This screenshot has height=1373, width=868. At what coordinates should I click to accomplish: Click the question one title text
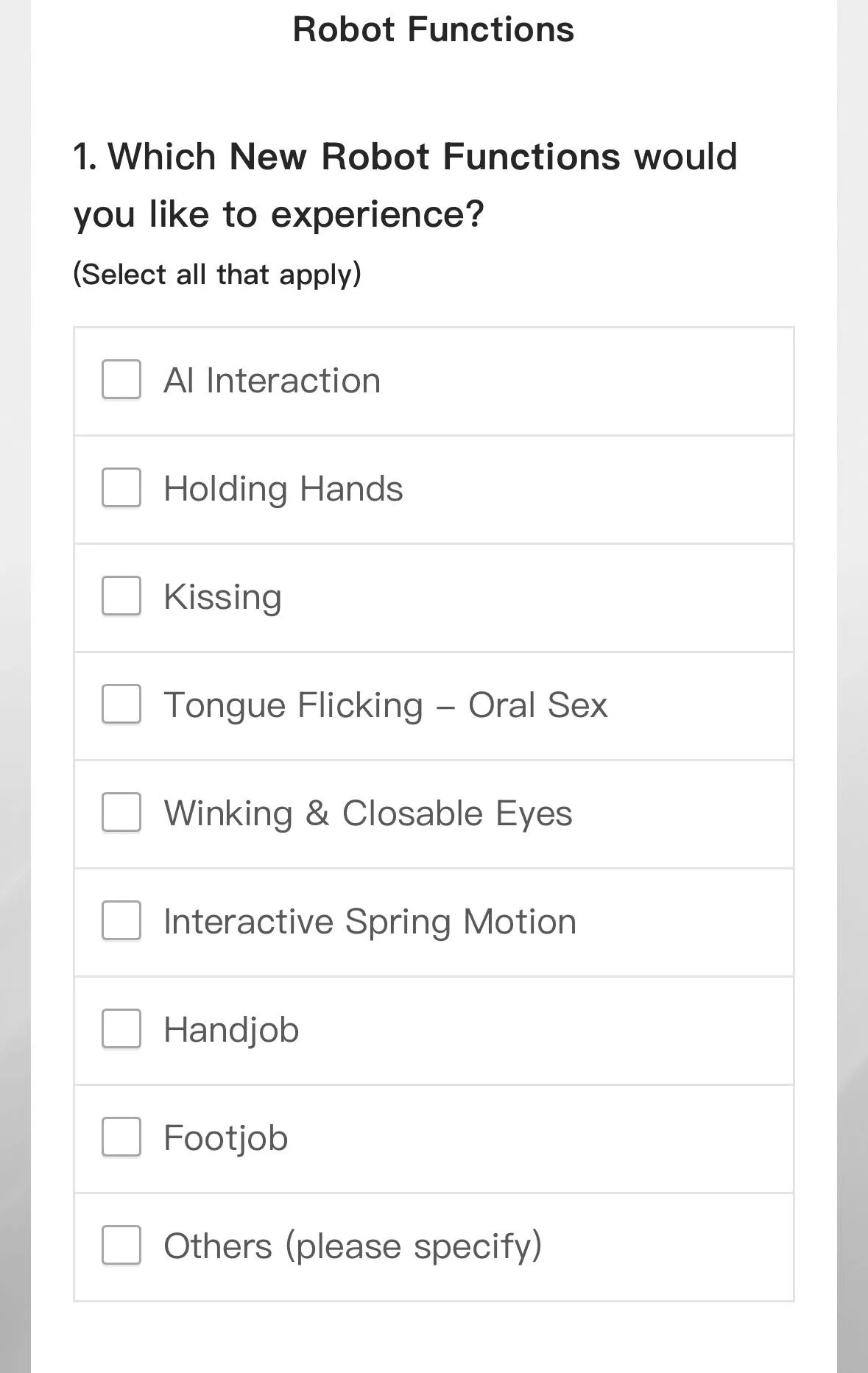coord(405,186)
